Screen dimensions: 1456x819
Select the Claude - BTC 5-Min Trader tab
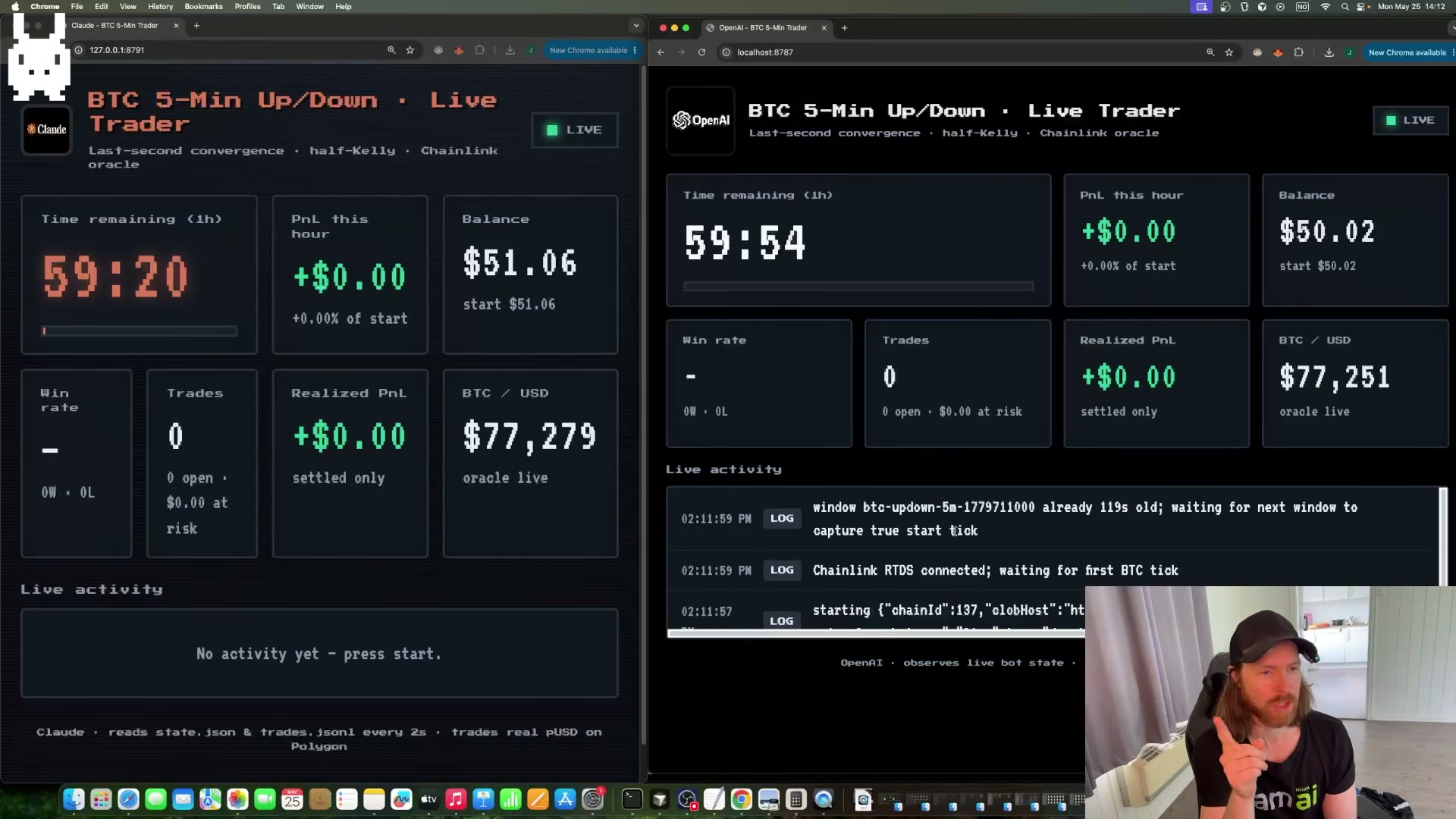tap(115, 25)
